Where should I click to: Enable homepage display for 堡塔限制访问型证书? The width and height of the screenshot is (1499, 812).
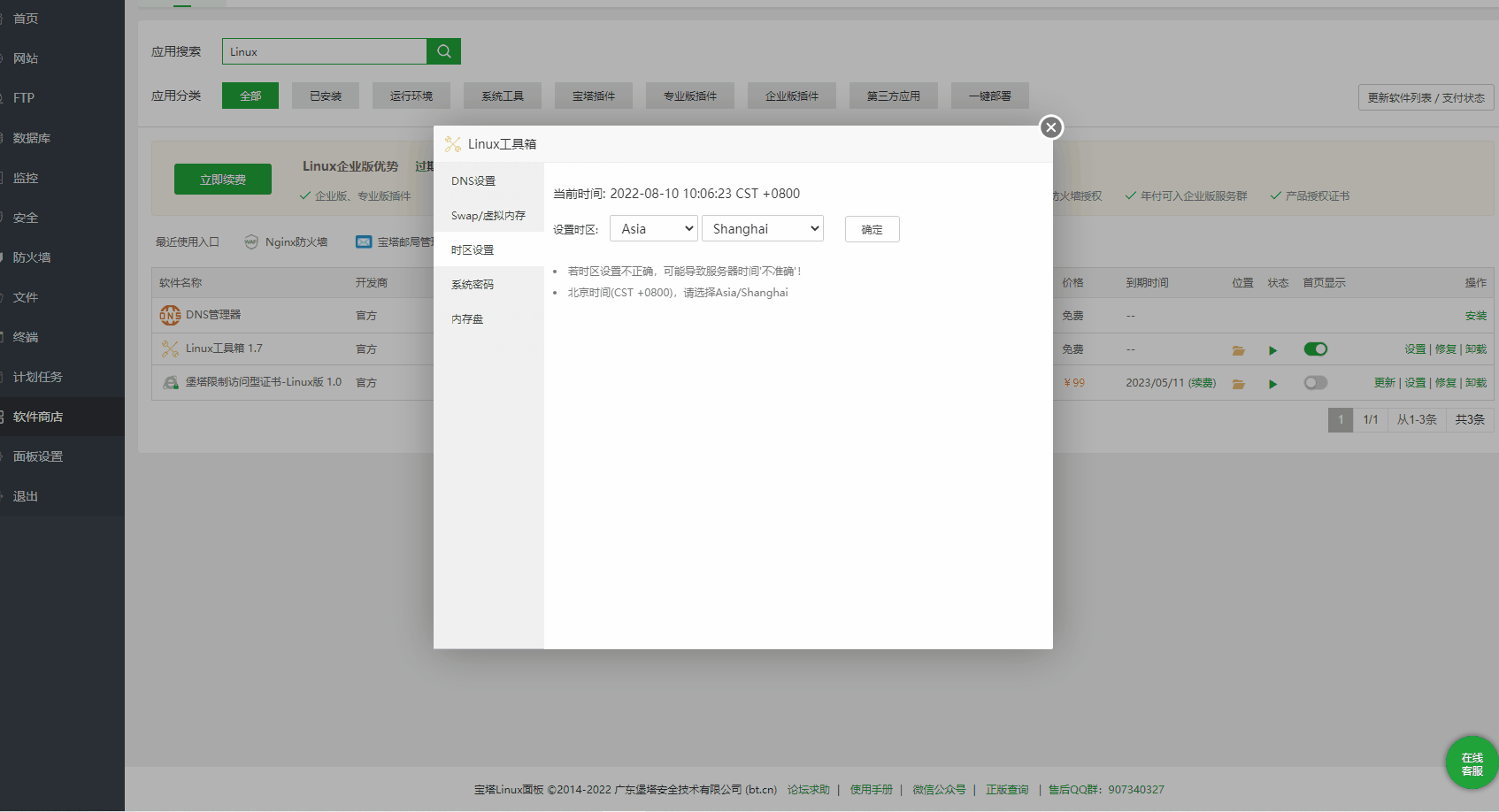point(1316,382)
